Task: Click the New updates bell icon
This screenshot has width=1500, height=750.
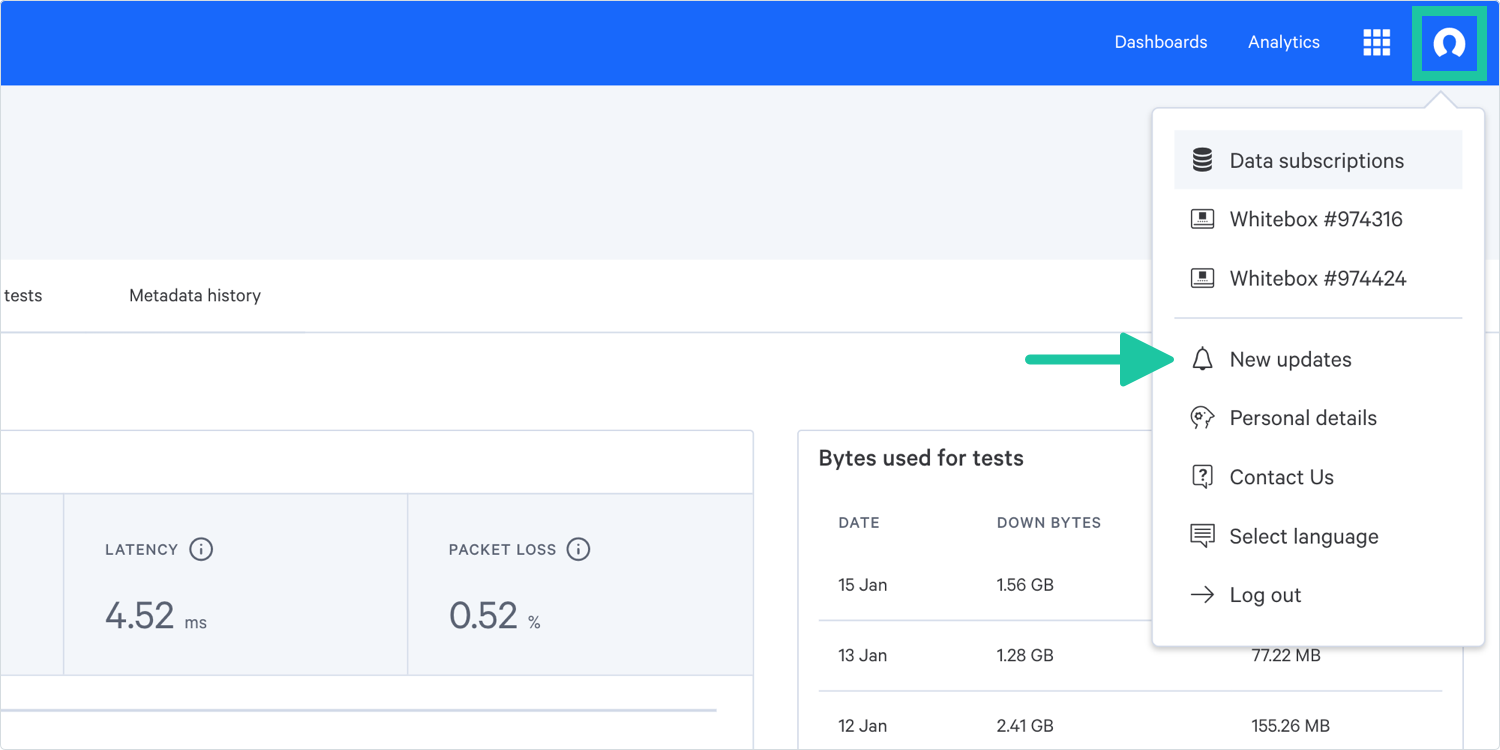Action: 1202,360
